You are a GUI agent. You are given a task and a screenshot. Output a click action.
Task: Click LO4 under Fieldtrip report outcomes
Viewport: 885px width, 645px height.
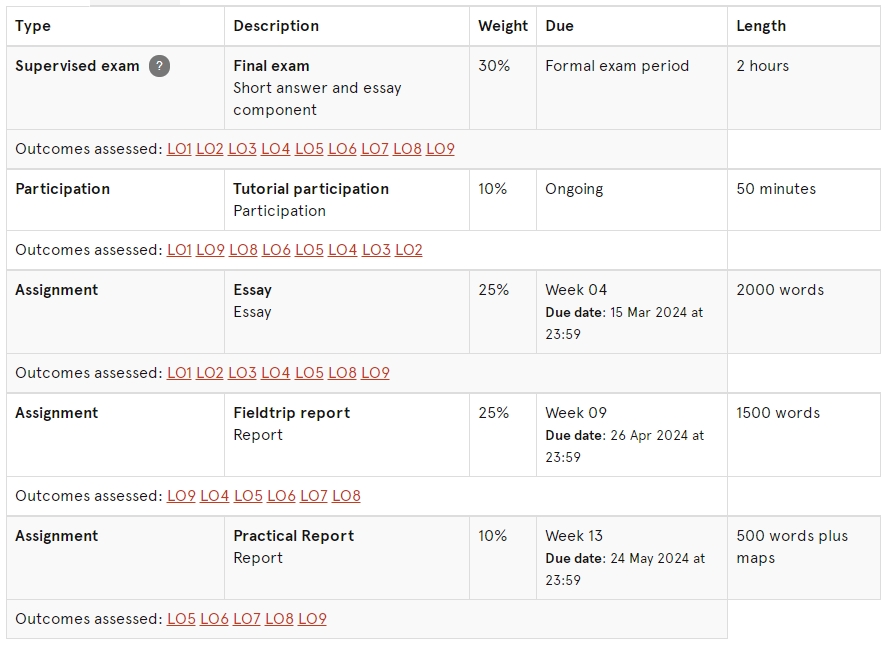coord(214,496)
